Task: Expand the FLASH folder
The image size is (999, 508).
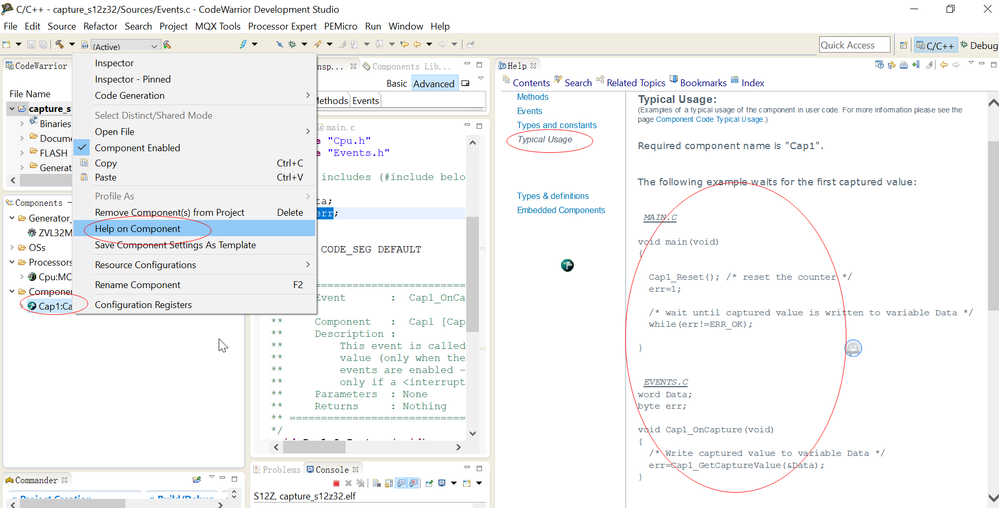Action: [x=22, y=153]
